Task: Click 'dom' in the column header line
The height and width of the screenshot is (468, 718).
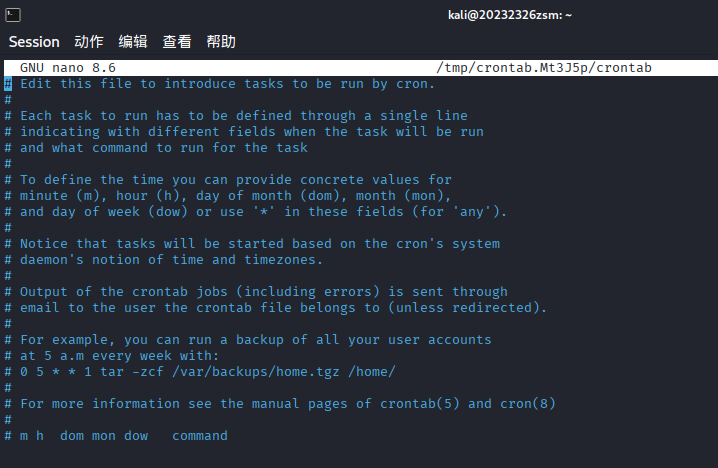Action: pyautogui.click(x=72, y=436)
